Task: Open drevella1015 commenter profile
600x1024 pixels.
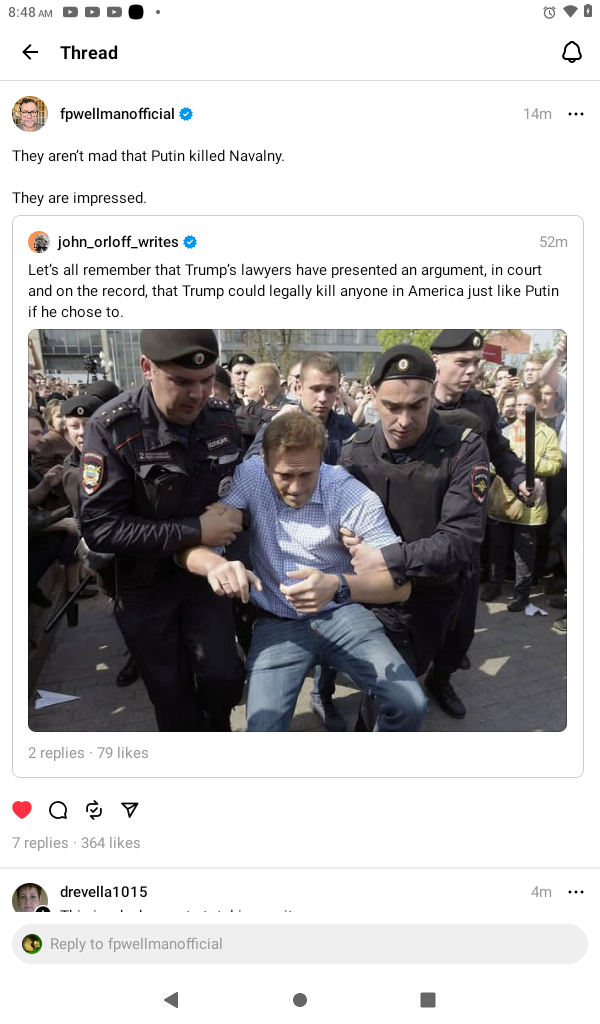Action: [x=104, y=891]
